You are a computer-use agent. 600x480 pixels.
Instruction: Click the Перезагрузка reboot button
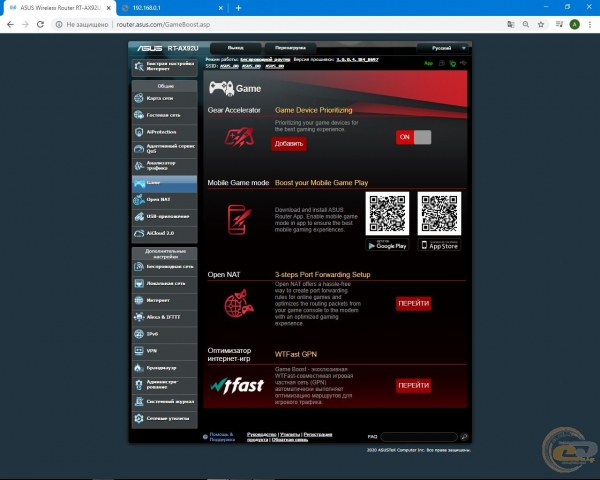pos(290,48)
